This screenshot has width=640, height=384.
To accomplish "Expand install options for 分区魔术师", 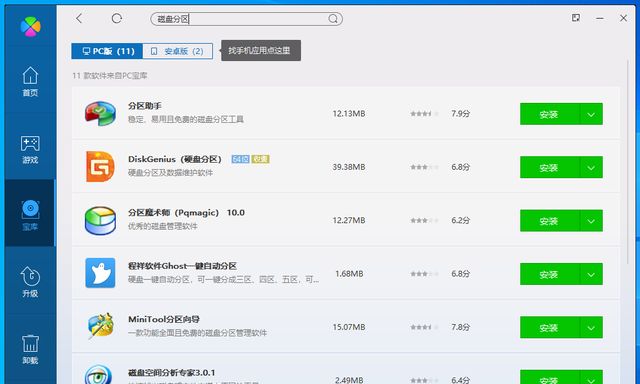I will tap(591, 221).
